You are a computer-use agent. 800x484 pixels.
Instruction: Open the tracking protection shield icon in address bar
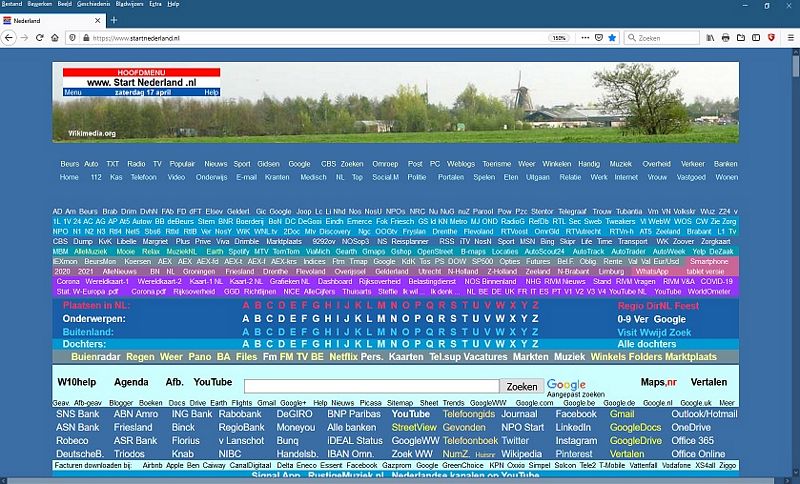click(72, 38)
